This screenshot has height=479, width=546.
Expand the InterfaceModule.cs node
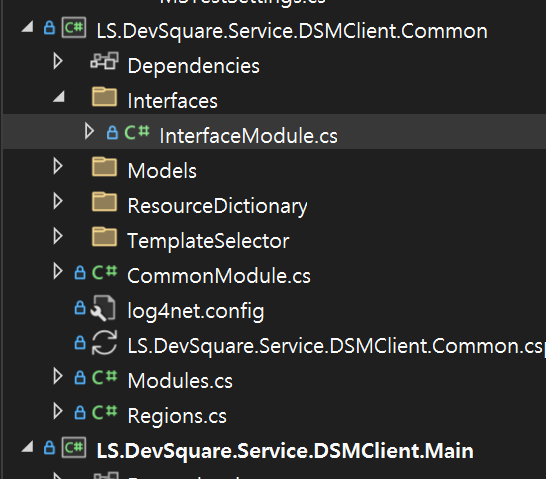pyautogui.click(x=89, y=132)
